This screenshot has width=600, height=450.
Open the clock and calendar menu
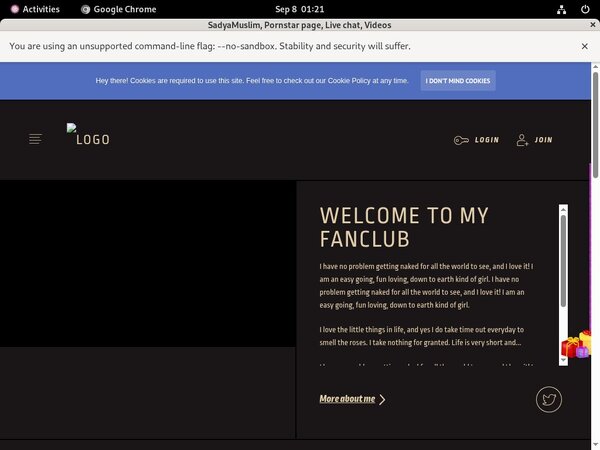click(299, 8)
